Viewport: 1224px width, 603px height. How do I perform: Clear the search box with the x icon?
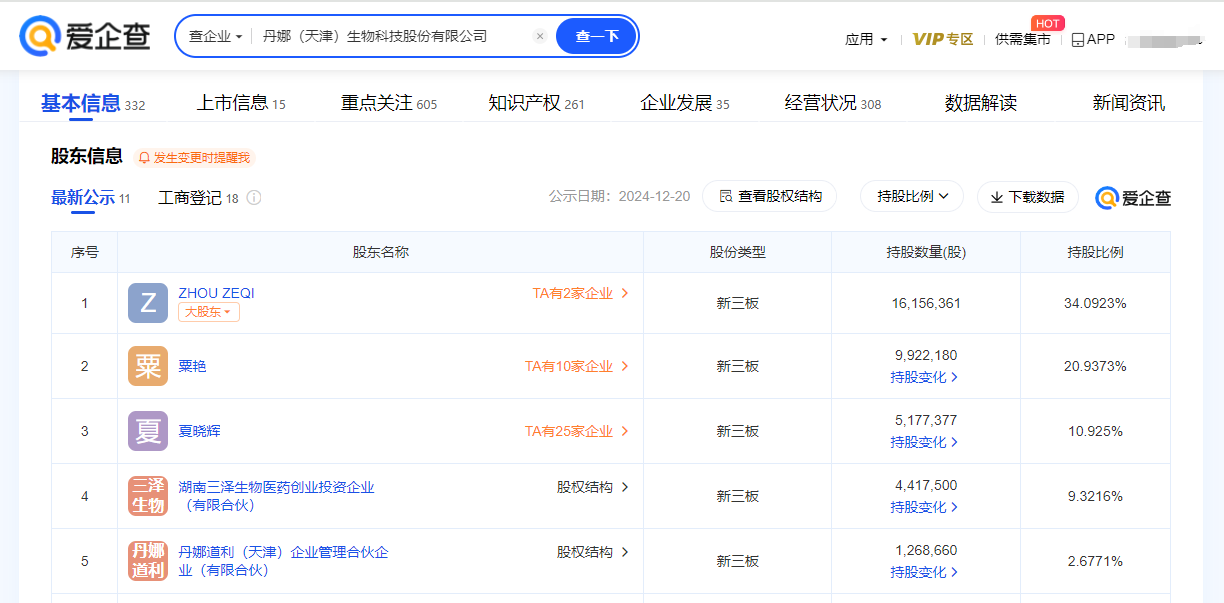pyautogui.click(x=540, y=36)
